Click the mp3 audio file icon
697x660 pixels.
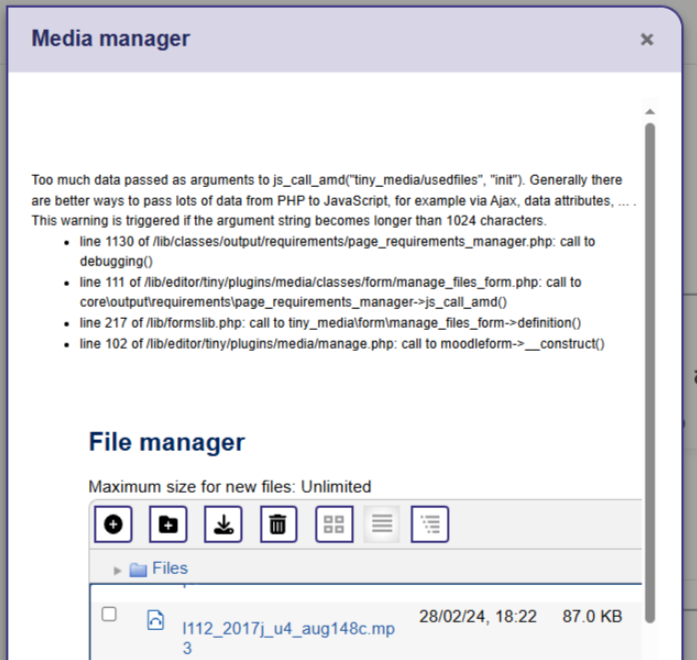pyautogui.click(x=156, y=620)
